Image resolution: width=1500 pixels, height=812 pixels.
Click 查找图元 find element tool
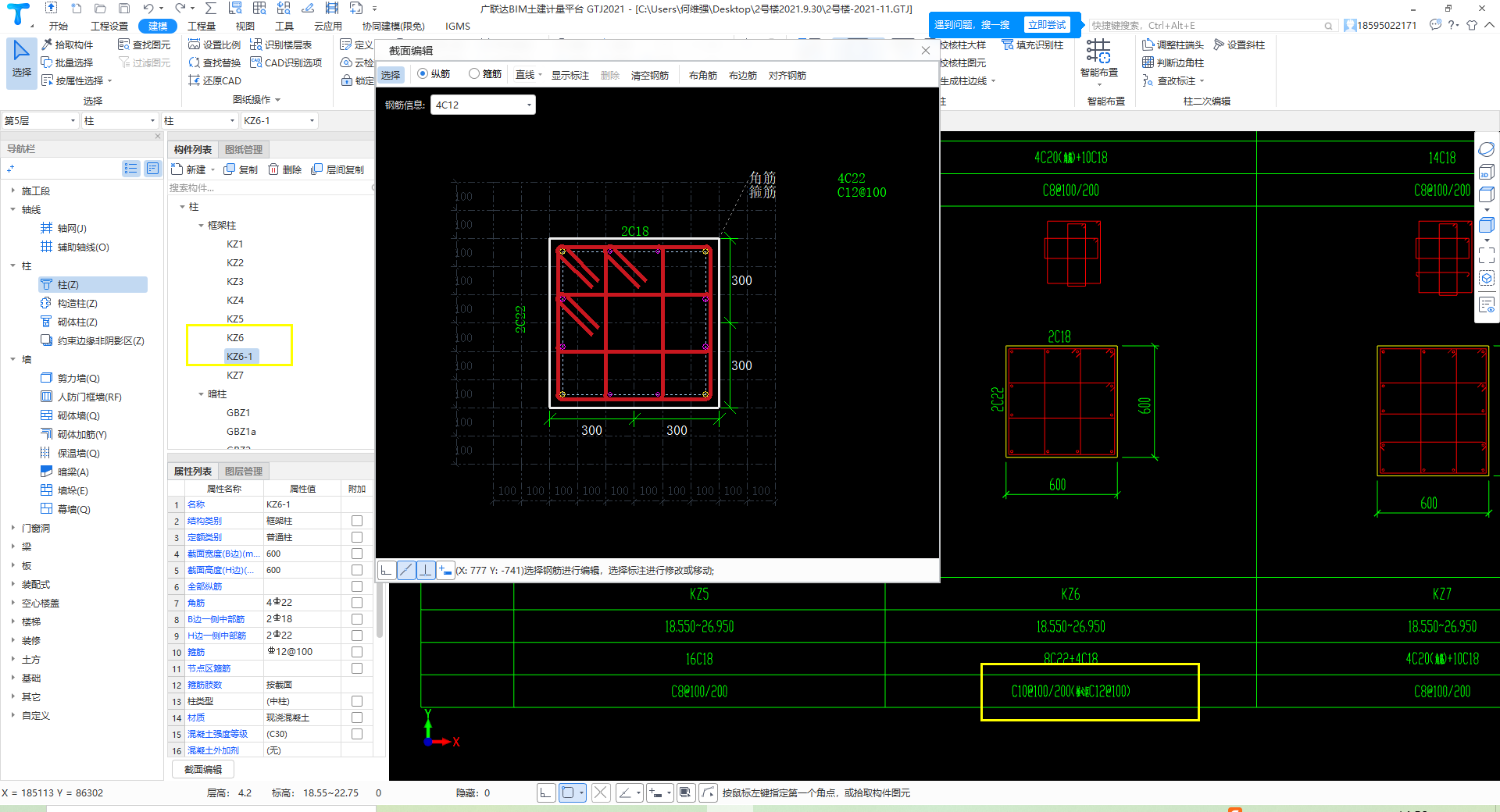pos(145,45)
